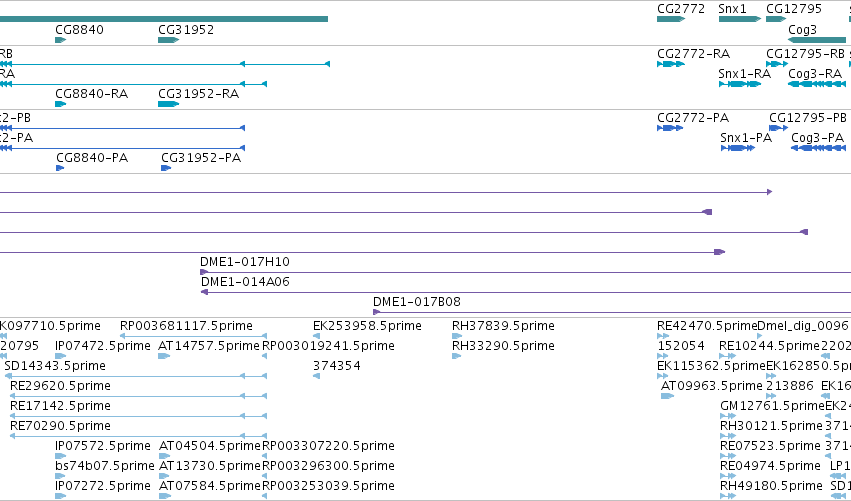Select transcript CG8840-RA
The height and width of the screenshot is (501, 851).
click(x=60, y=104)
